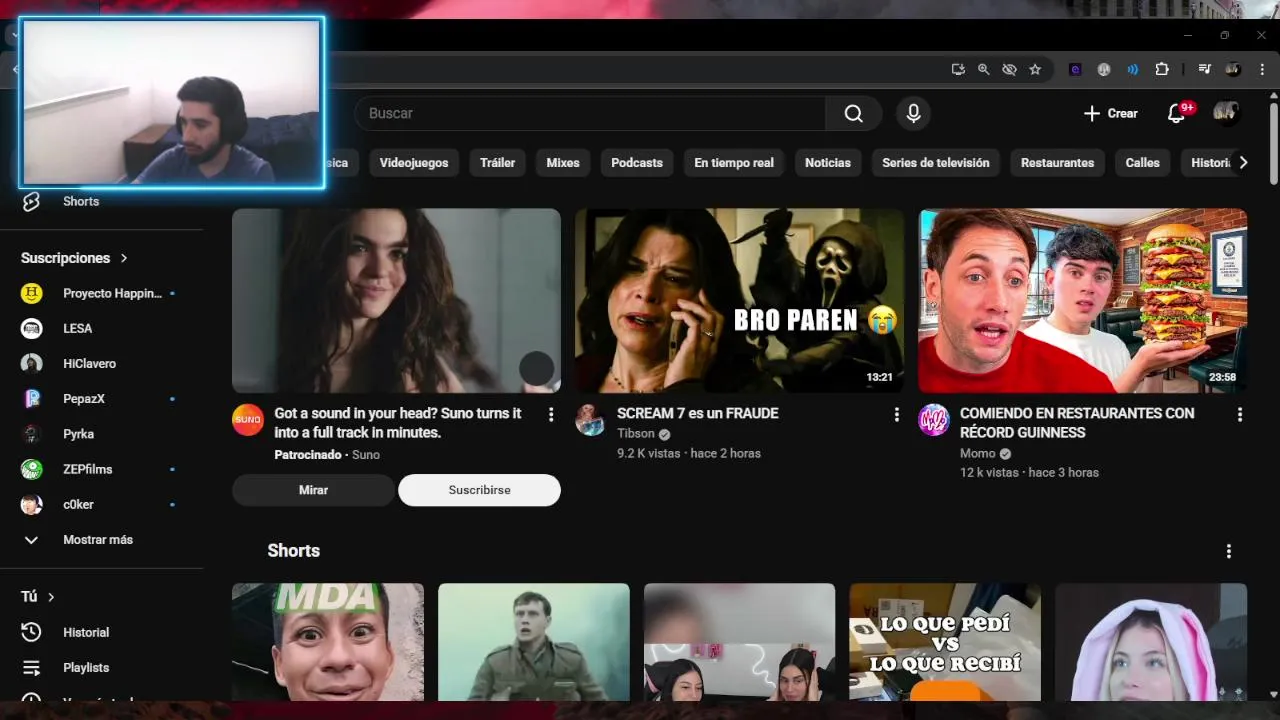Select the Restaurantes filter chip
This screenshot has width=1280, height=720.
1057,162
